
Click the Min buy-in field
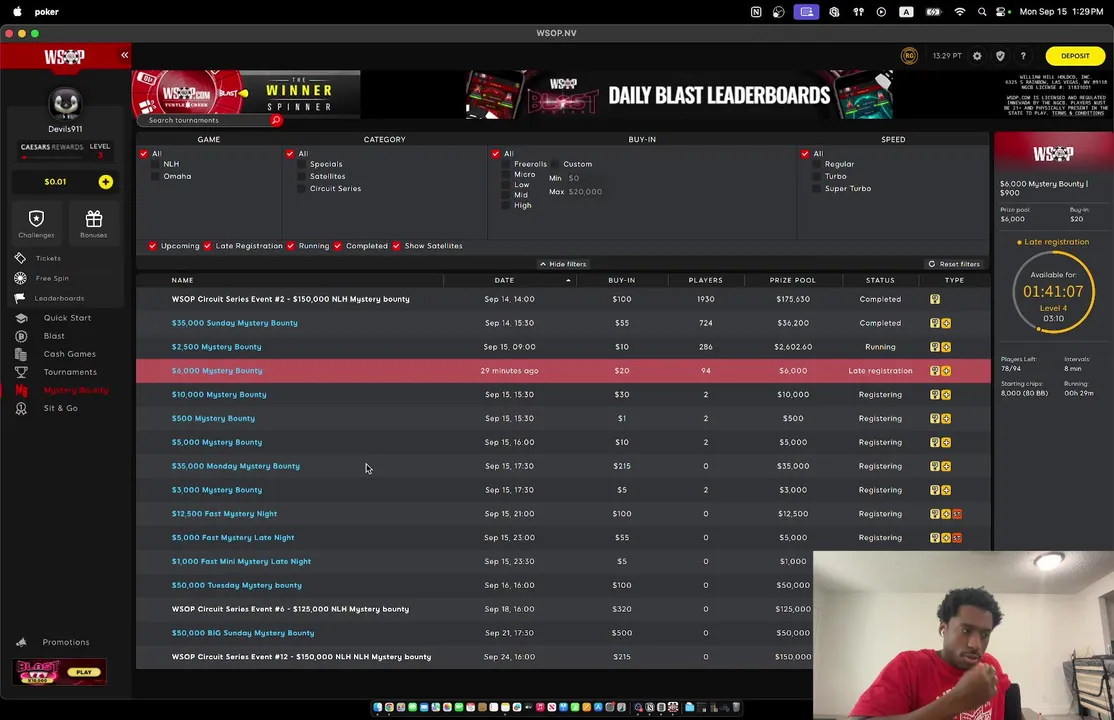[x=585, y=178]
